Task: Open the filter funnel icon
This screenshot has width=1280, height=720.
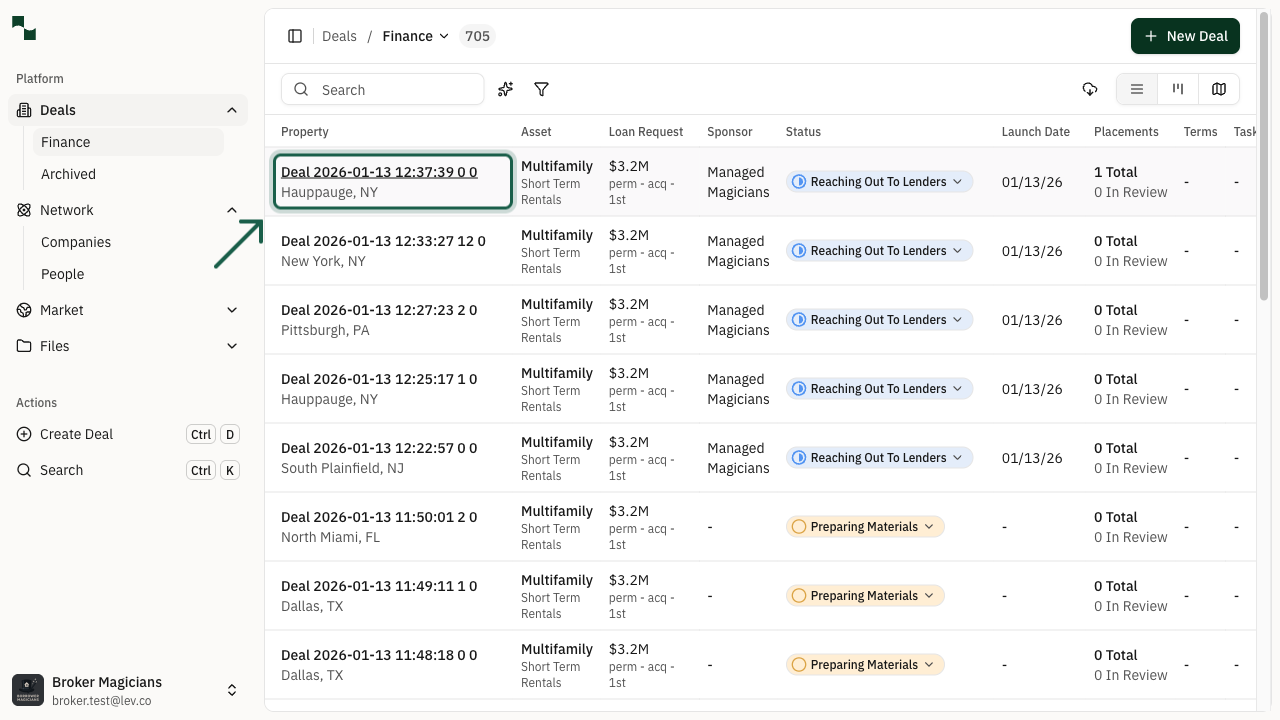Action: [541, 89]
